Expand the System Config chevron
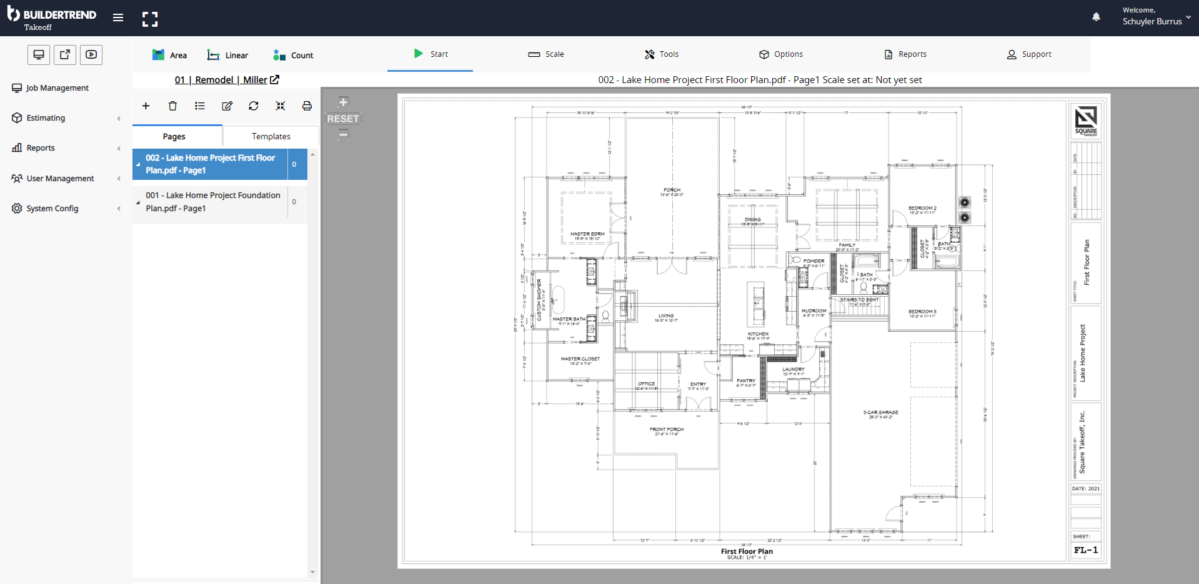This screenshot has height=584, width=1199. point(119,209)
